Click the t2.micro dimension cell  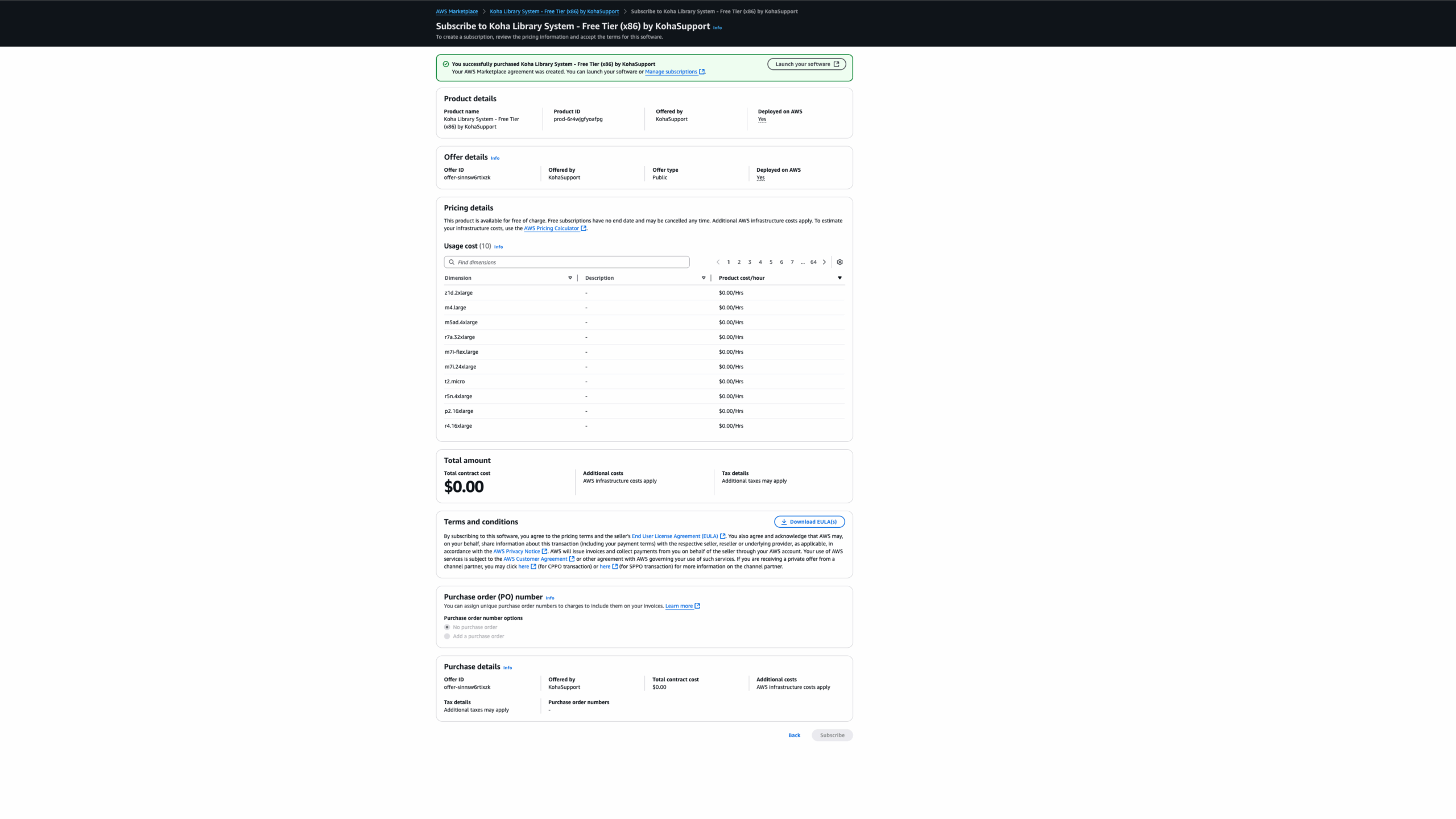point(454,382)
